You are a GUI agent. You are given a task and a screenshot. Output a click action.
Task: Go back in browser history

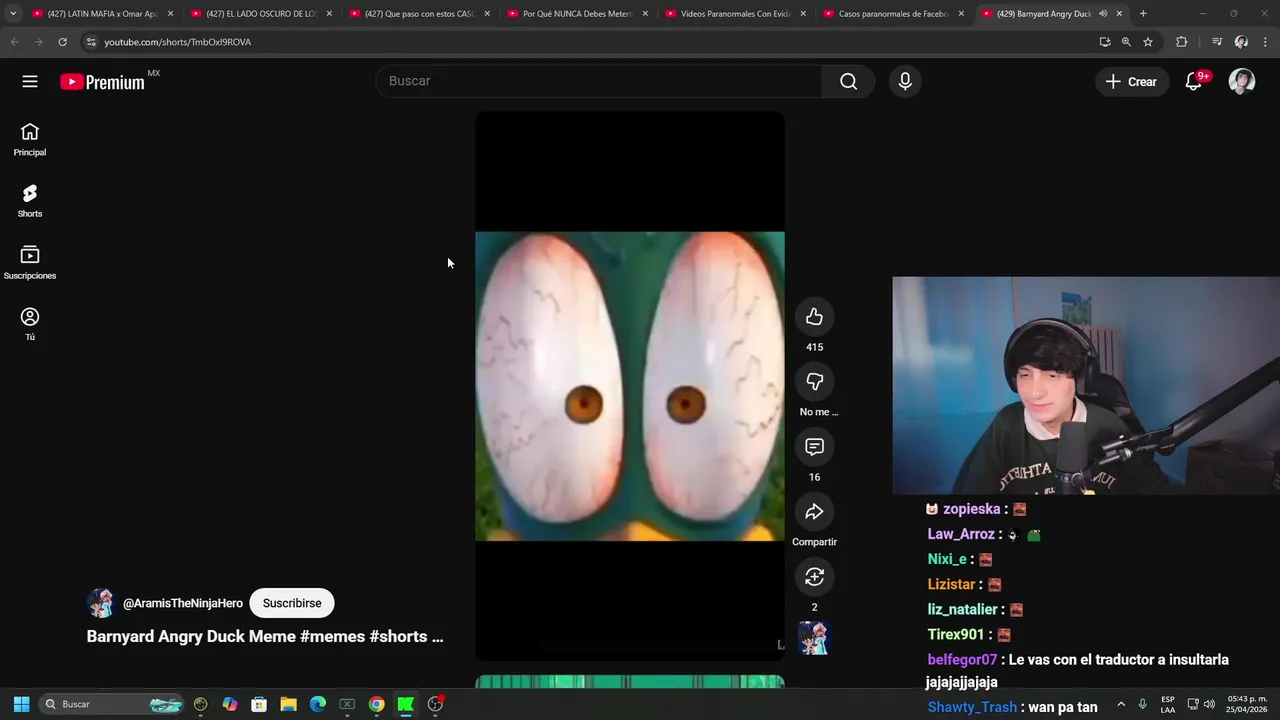[x=15, y=42]
